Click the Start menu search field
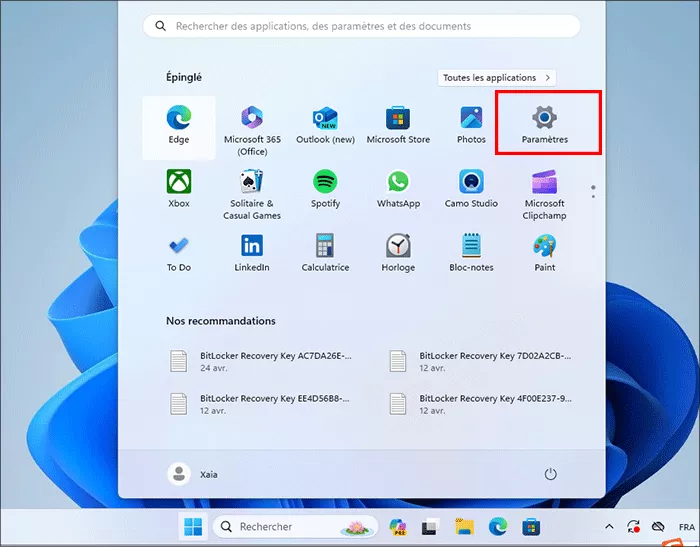This screenshot has width=700, height=547. point(360,26)
